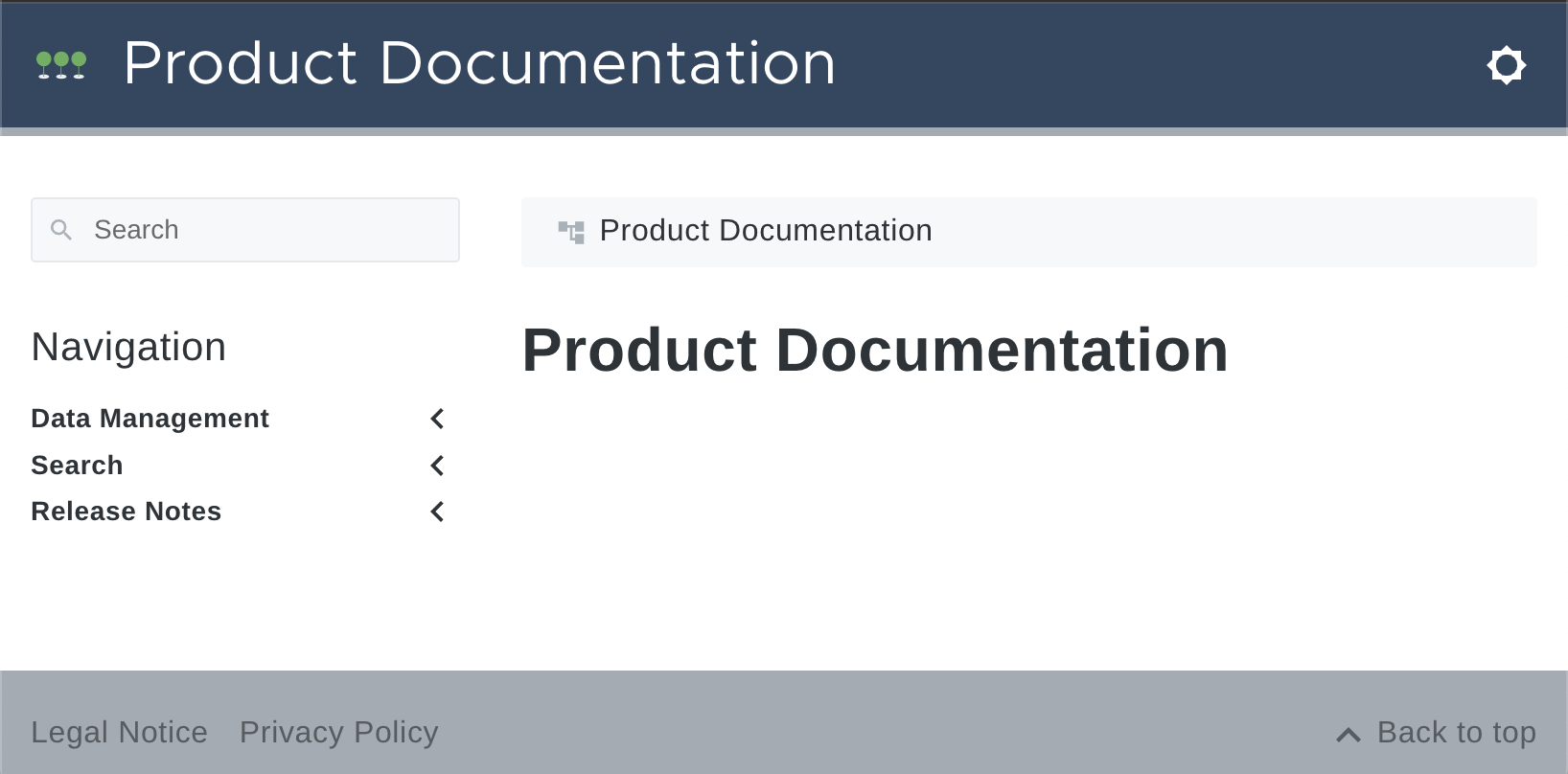Image resolution: width=1568 pixels, height=774 pixels.
Task: Click the Back to top text
Action: tap(1456, 732)
